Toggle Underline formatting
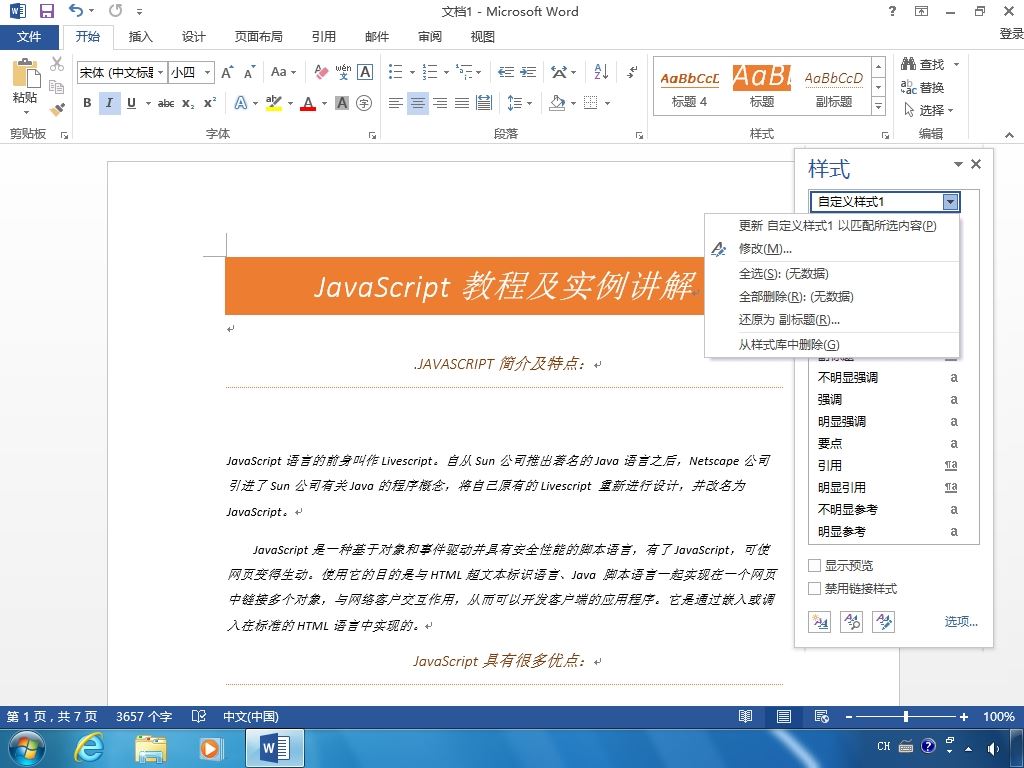The width and height of the screenshot is (1024, 768). click(131, 103)
